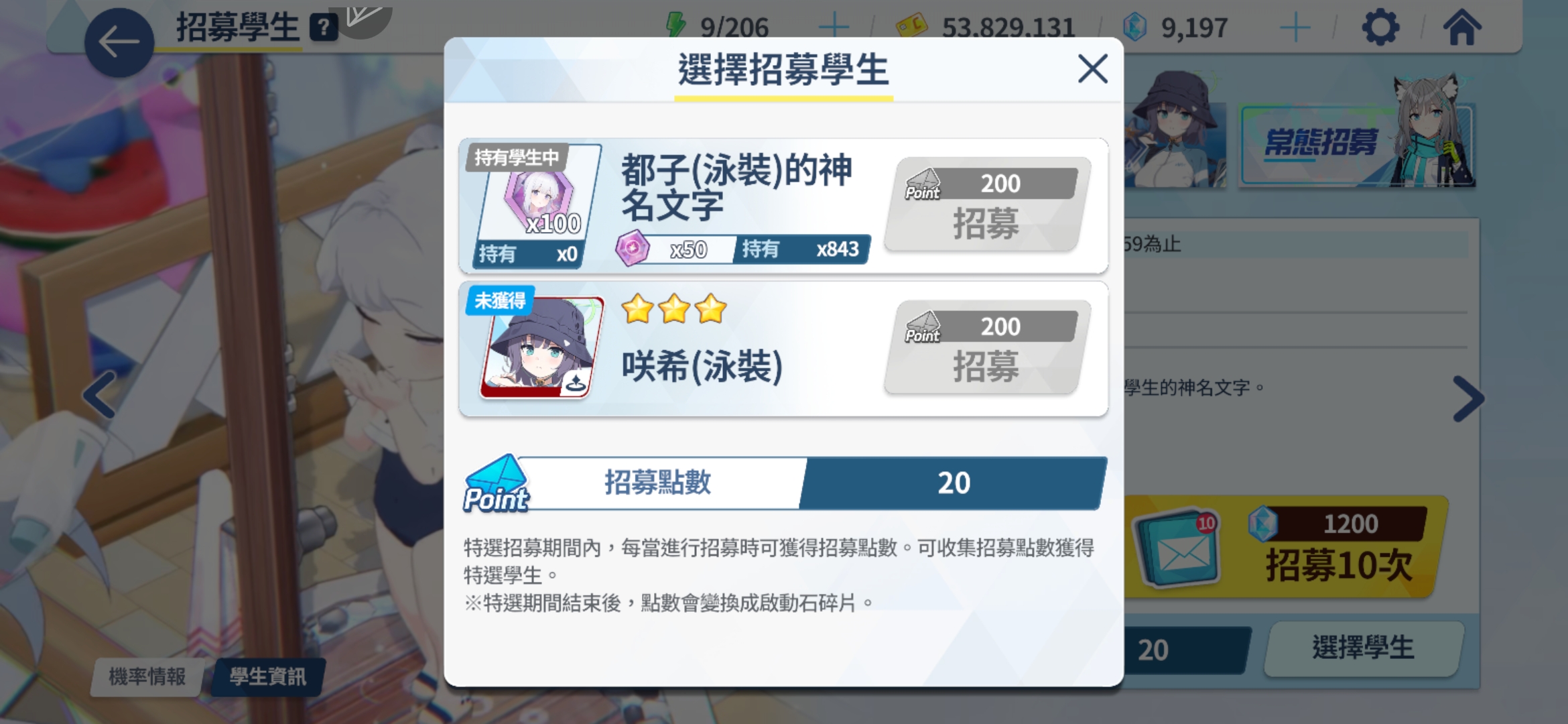Tap the credits card currency icon
This screenshot has height=724, width=1568.
pyautogui.click(x=912, y=26)
